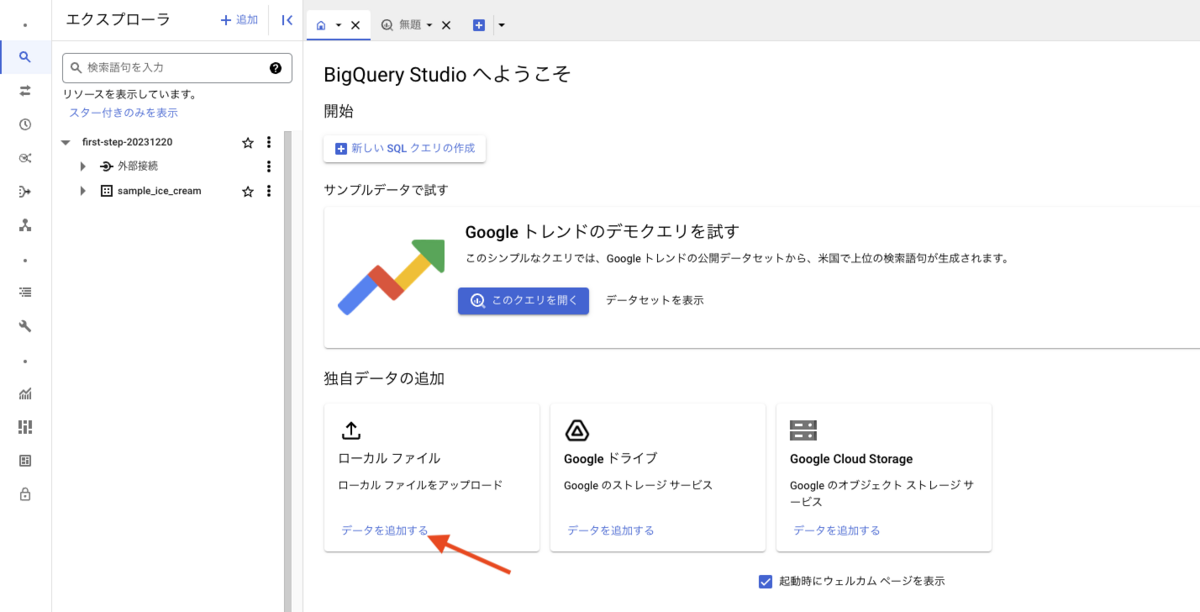Collapse the Explorer panel with arrow icon
The image size is (1200, 612).
[287, 20]
